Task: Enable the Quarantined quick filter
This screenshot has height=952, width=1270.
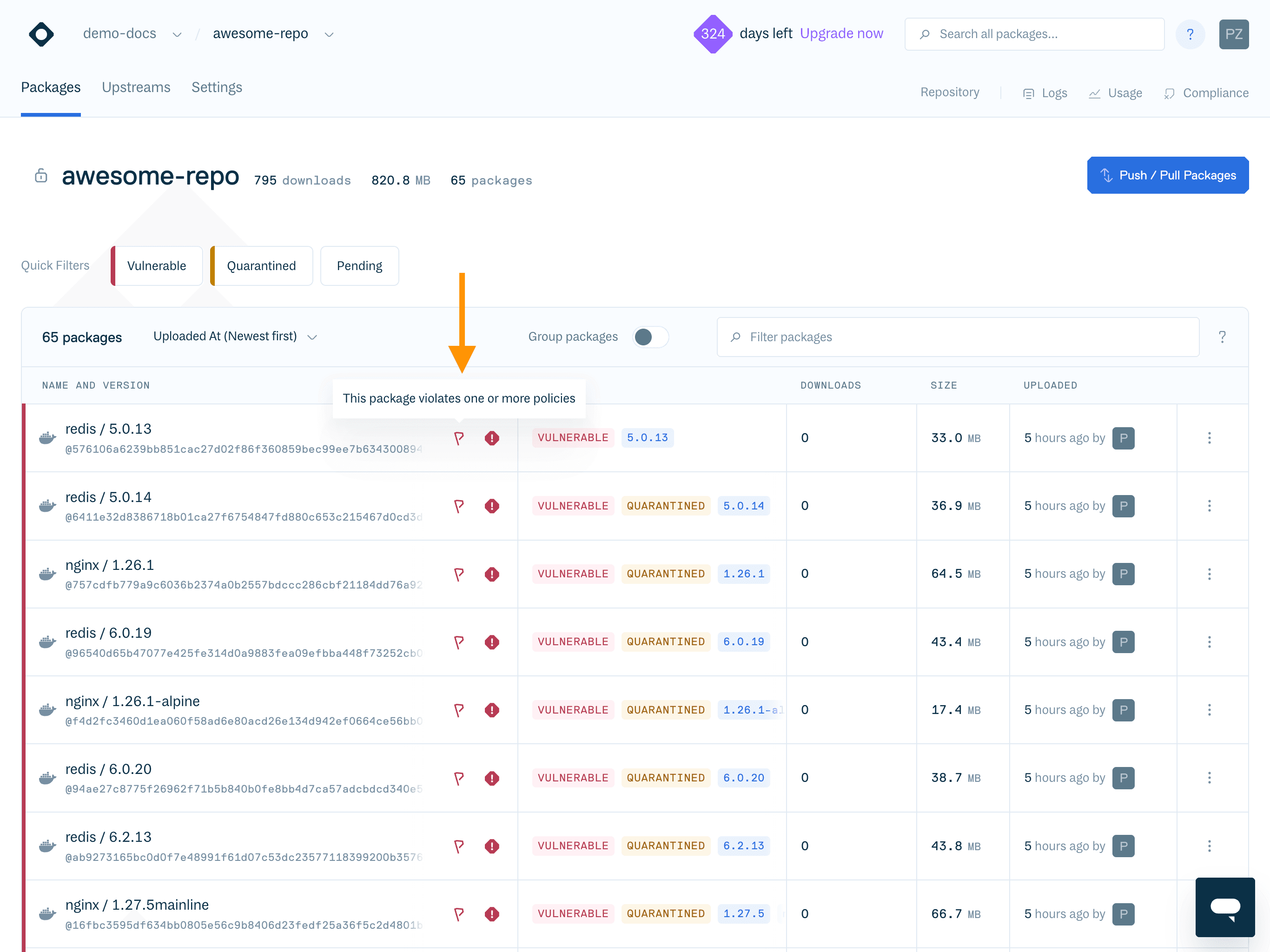Action: (x=261, y=266)
